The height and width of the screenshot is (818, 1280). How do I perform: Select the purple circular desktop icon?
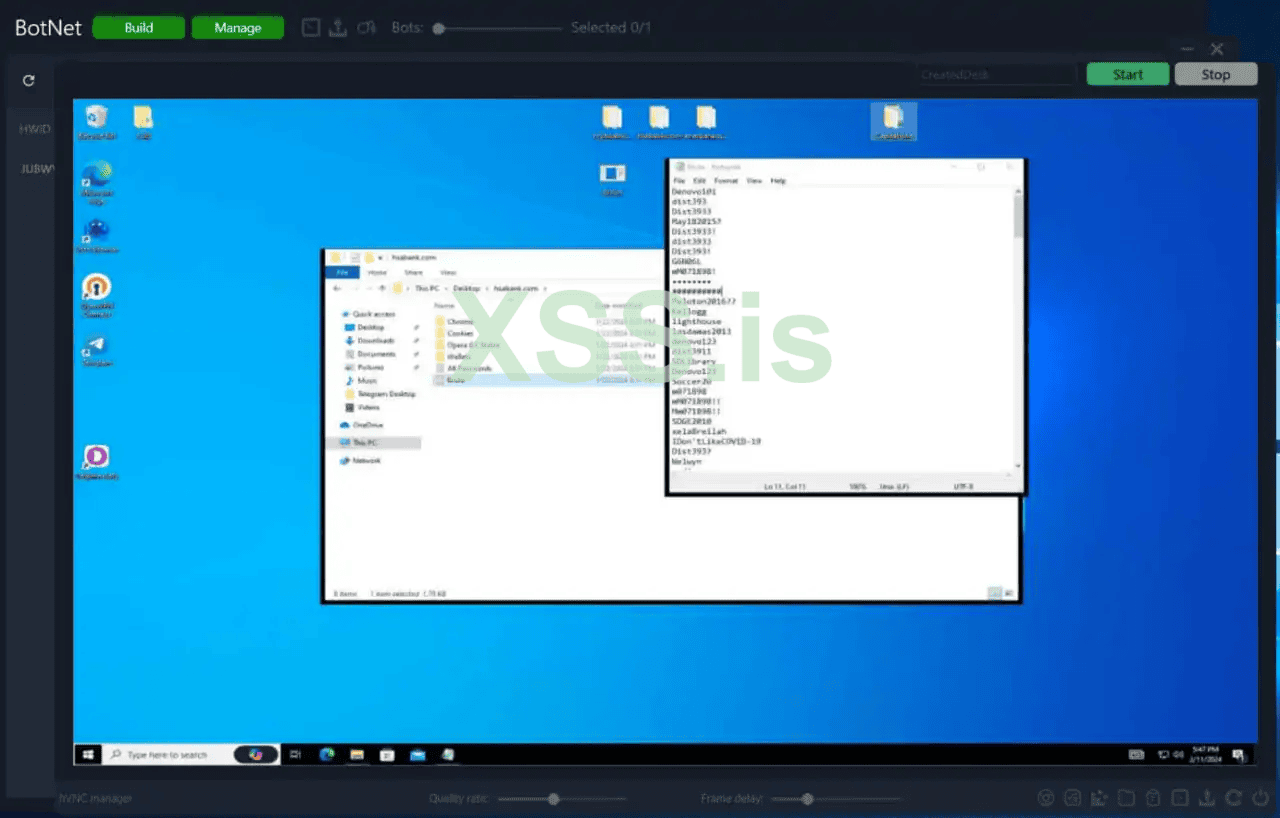97,462
